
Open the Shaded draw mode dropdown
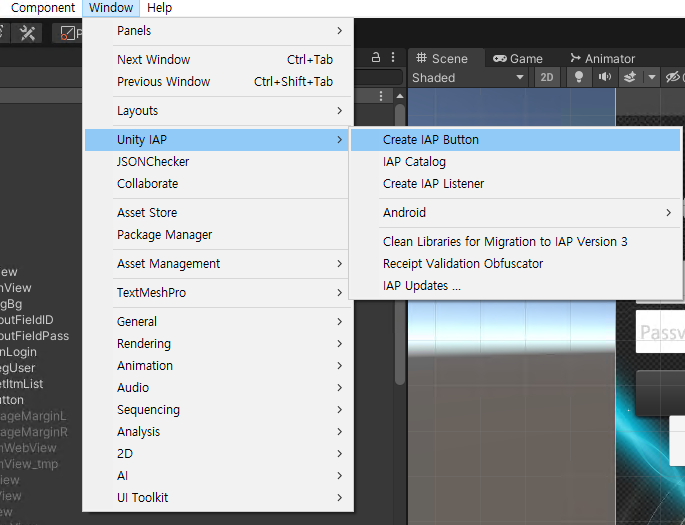468,78
